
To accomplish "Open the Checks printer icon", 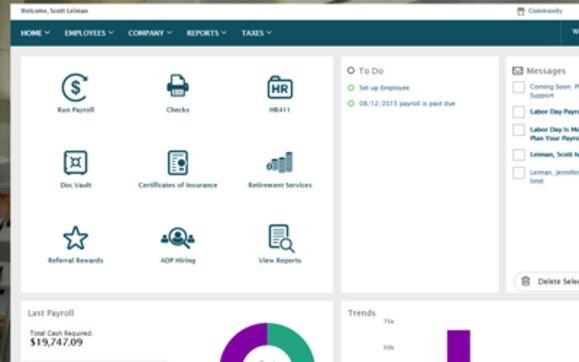I will click(178, 86).
